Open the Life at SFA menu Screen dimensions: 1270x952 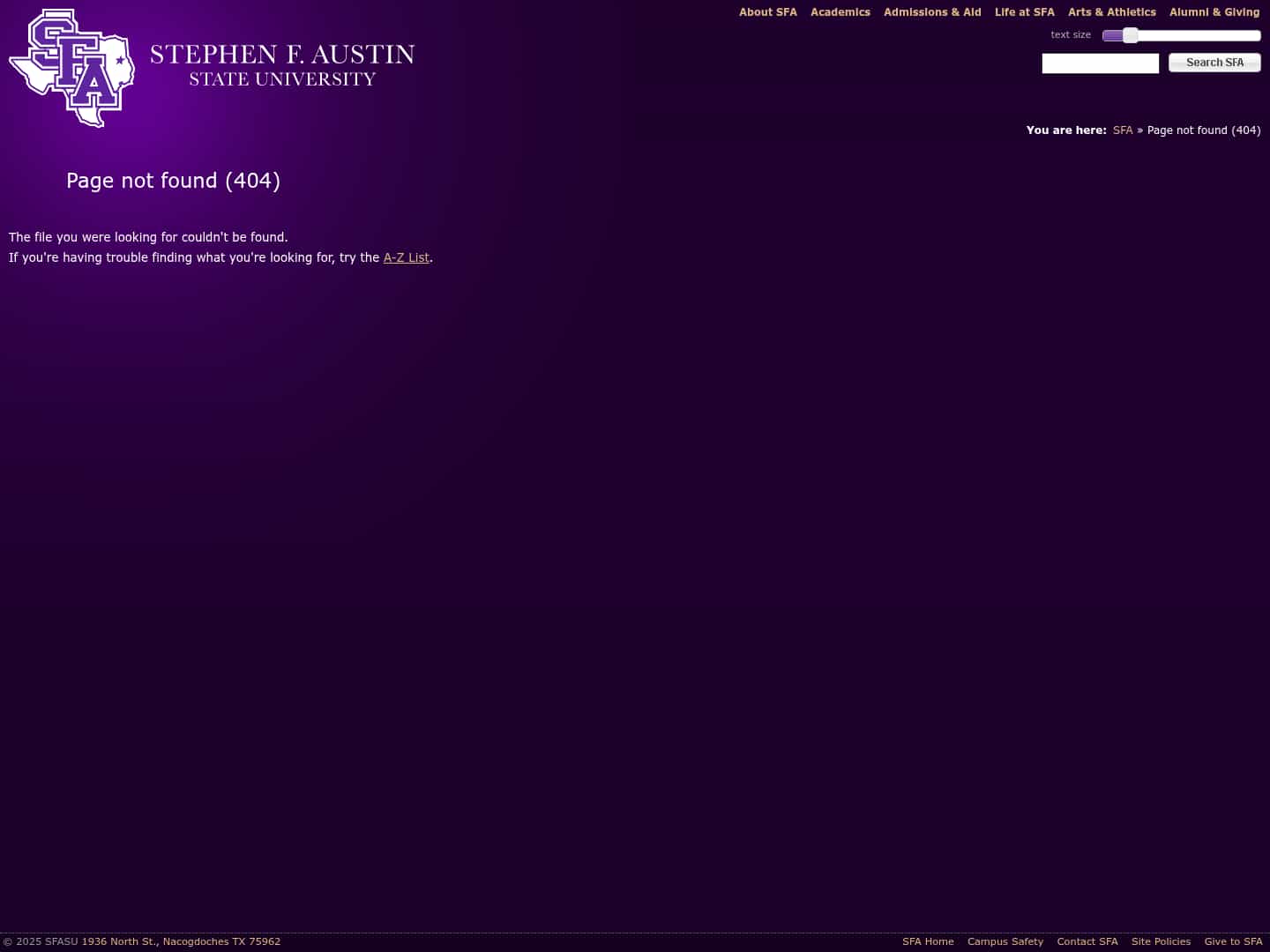point(1025,12)
